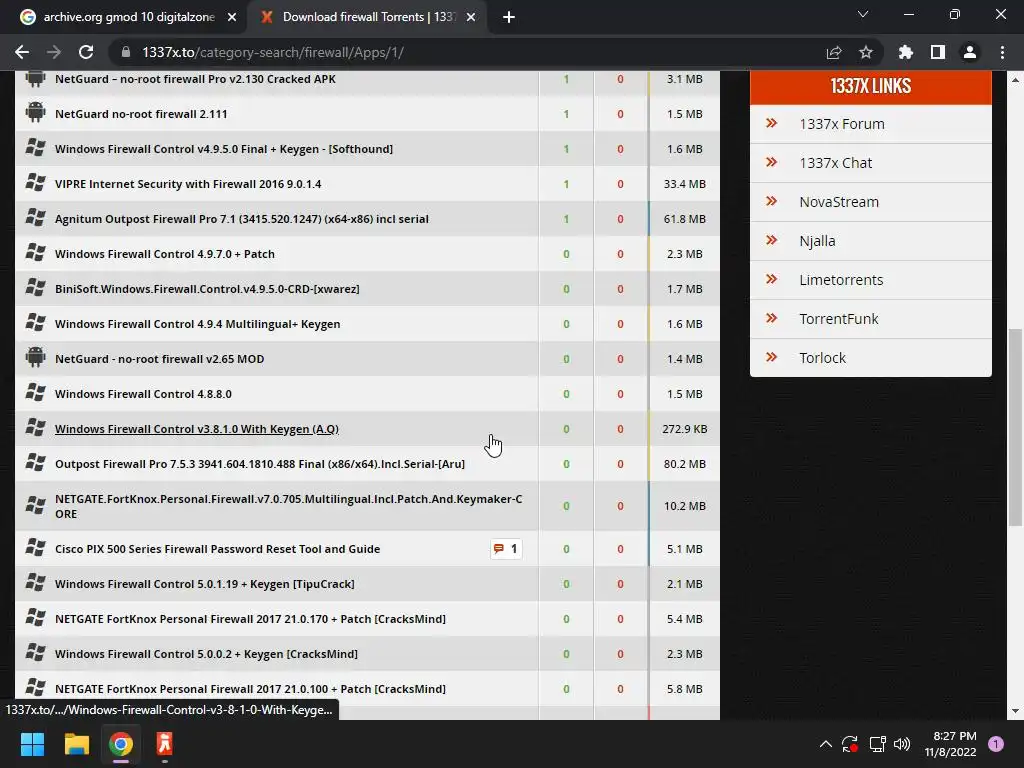The width and height of the screenshot is (1024, 768).
Task: Open NetGuard no-root firewall 2.111 link
Action: [x=141, y=114]
